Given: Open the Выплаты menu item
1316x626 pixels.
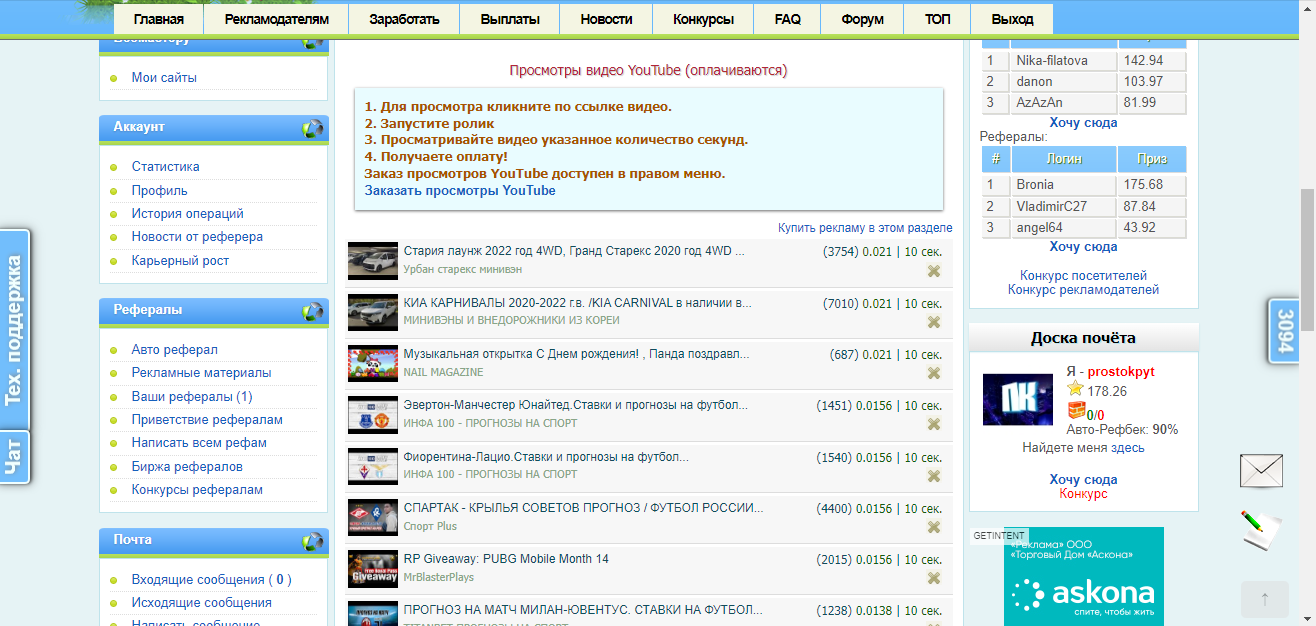Looking at the screenshot, I should (x=510, y=19).
